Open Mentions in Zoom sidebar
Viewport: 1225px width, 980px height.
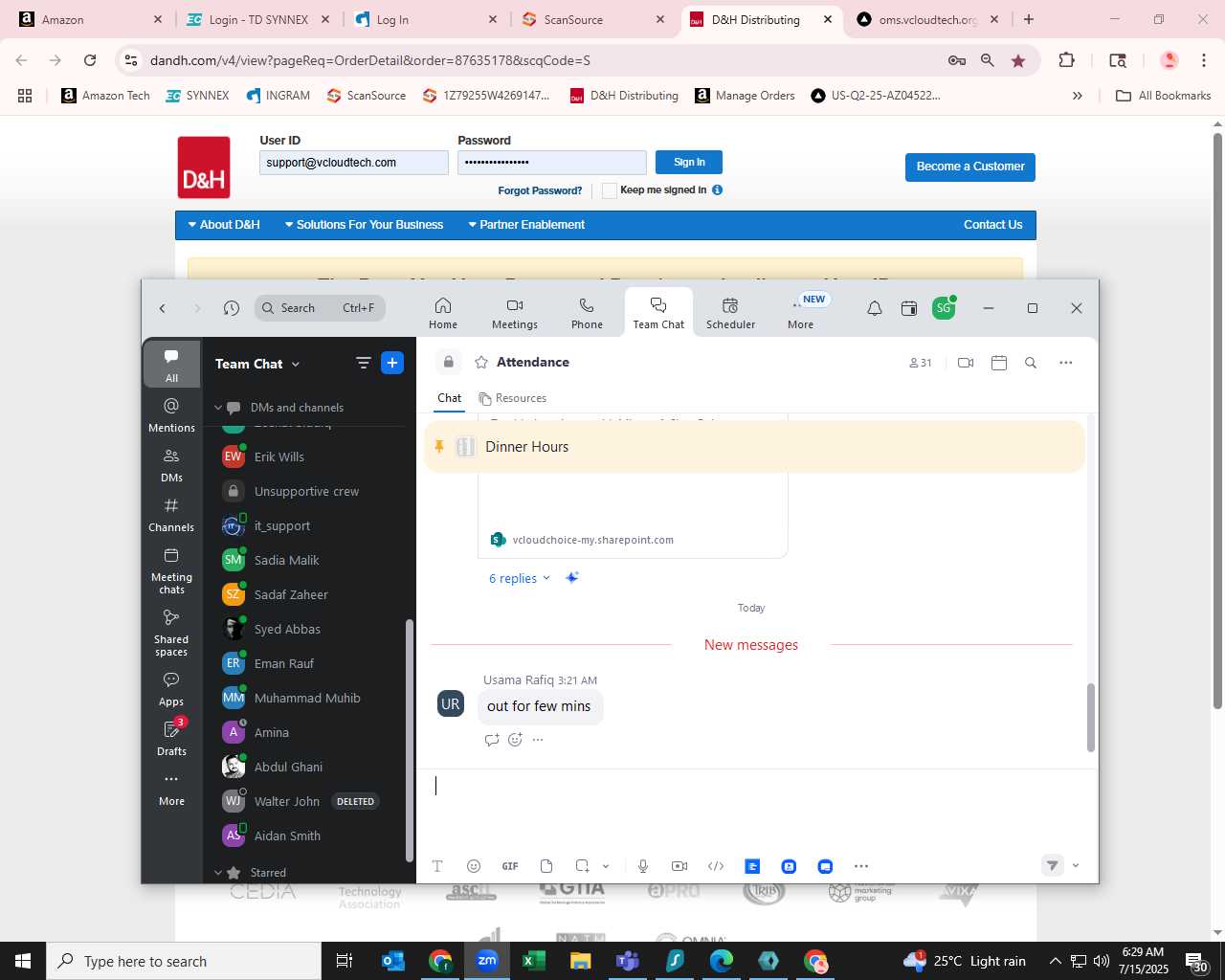[171, 414]
